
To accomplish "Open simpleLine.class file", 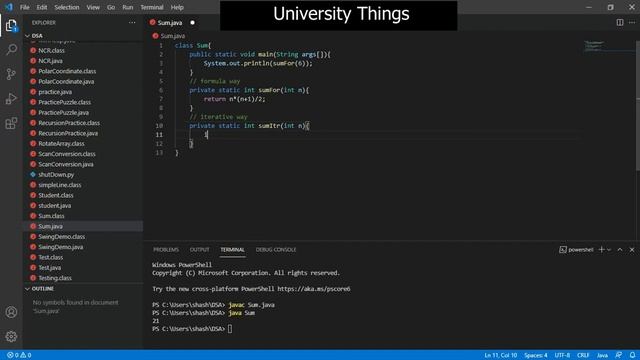I will (x=60, y=185).
